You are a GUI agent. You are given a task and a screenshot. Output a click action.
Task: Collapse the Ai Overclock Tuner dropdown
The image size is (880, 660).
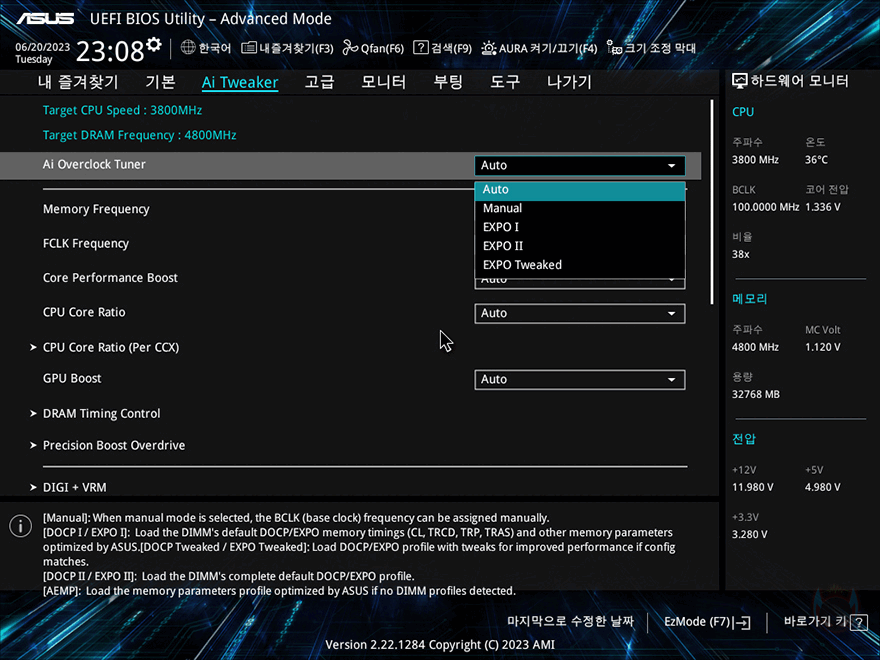[x=580, y=166]
